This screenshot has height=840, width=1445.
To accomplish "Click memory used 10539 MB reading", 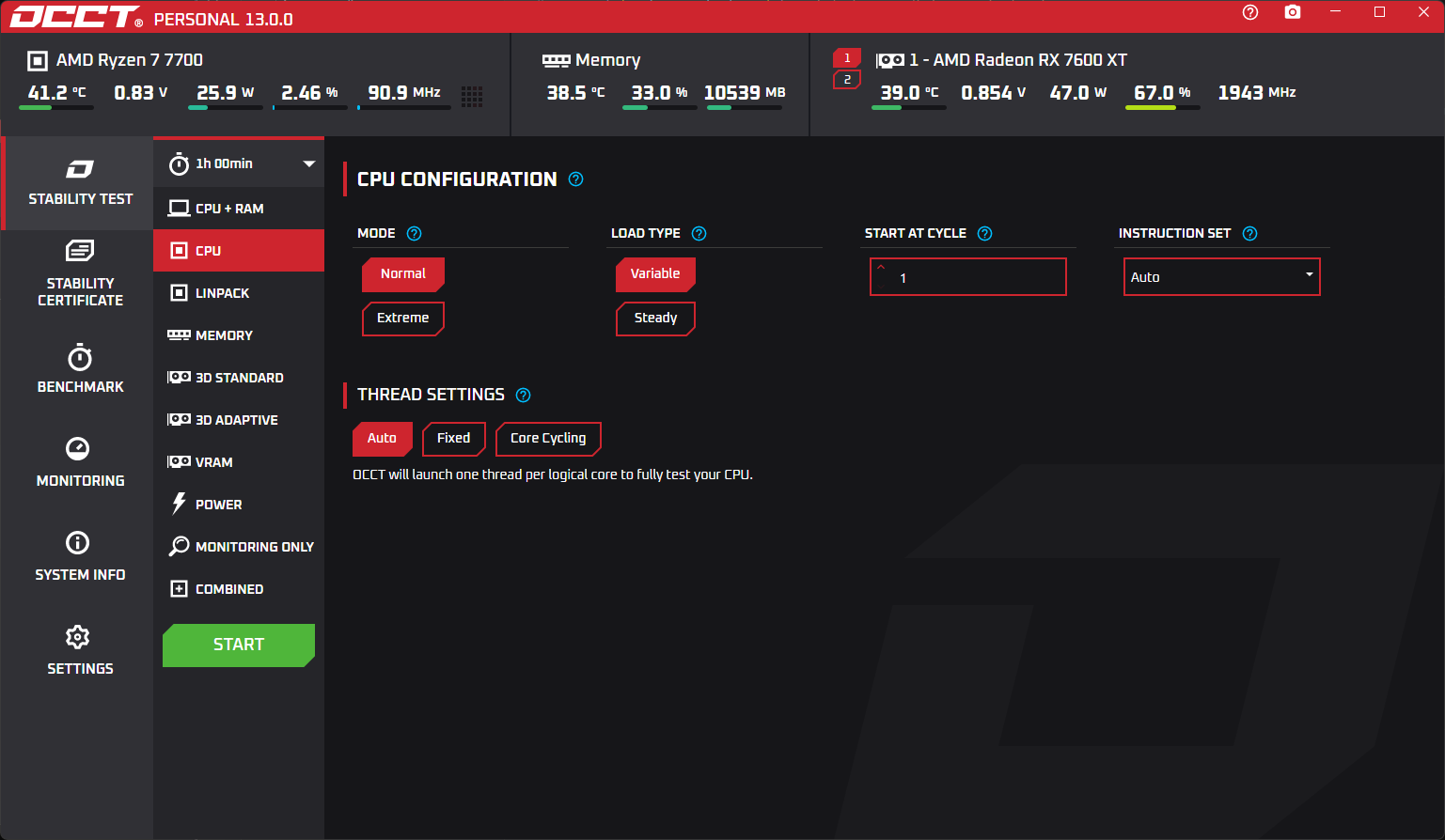I will pyautogui.click(x=745, y=93).
